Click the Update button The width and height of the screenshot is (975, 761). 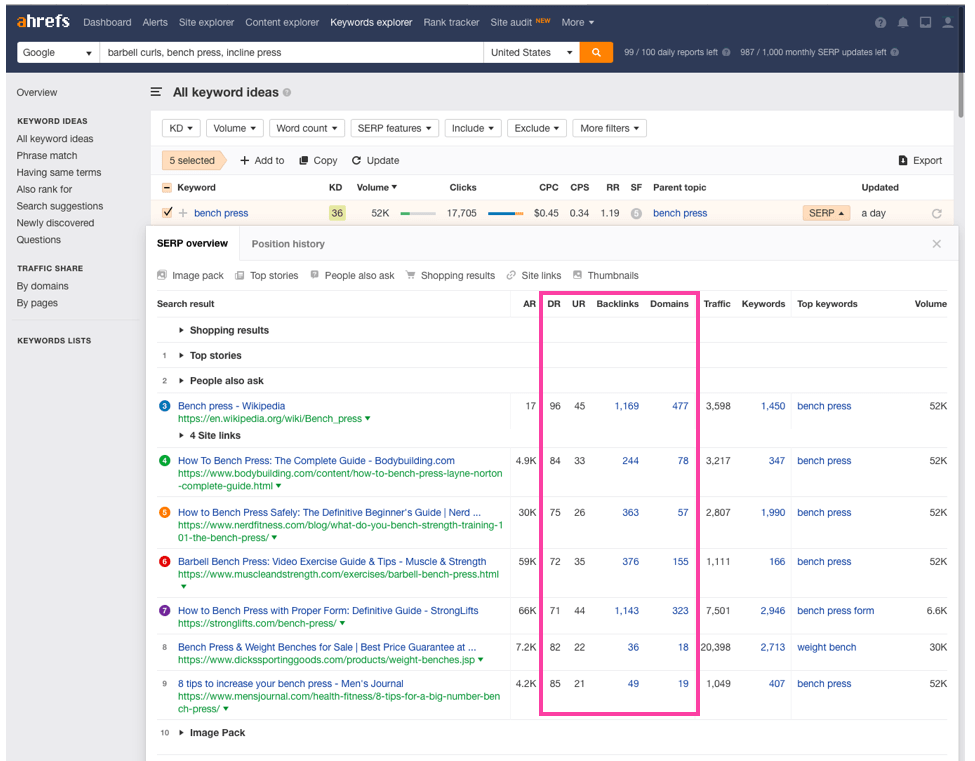[x=376, y=160]
